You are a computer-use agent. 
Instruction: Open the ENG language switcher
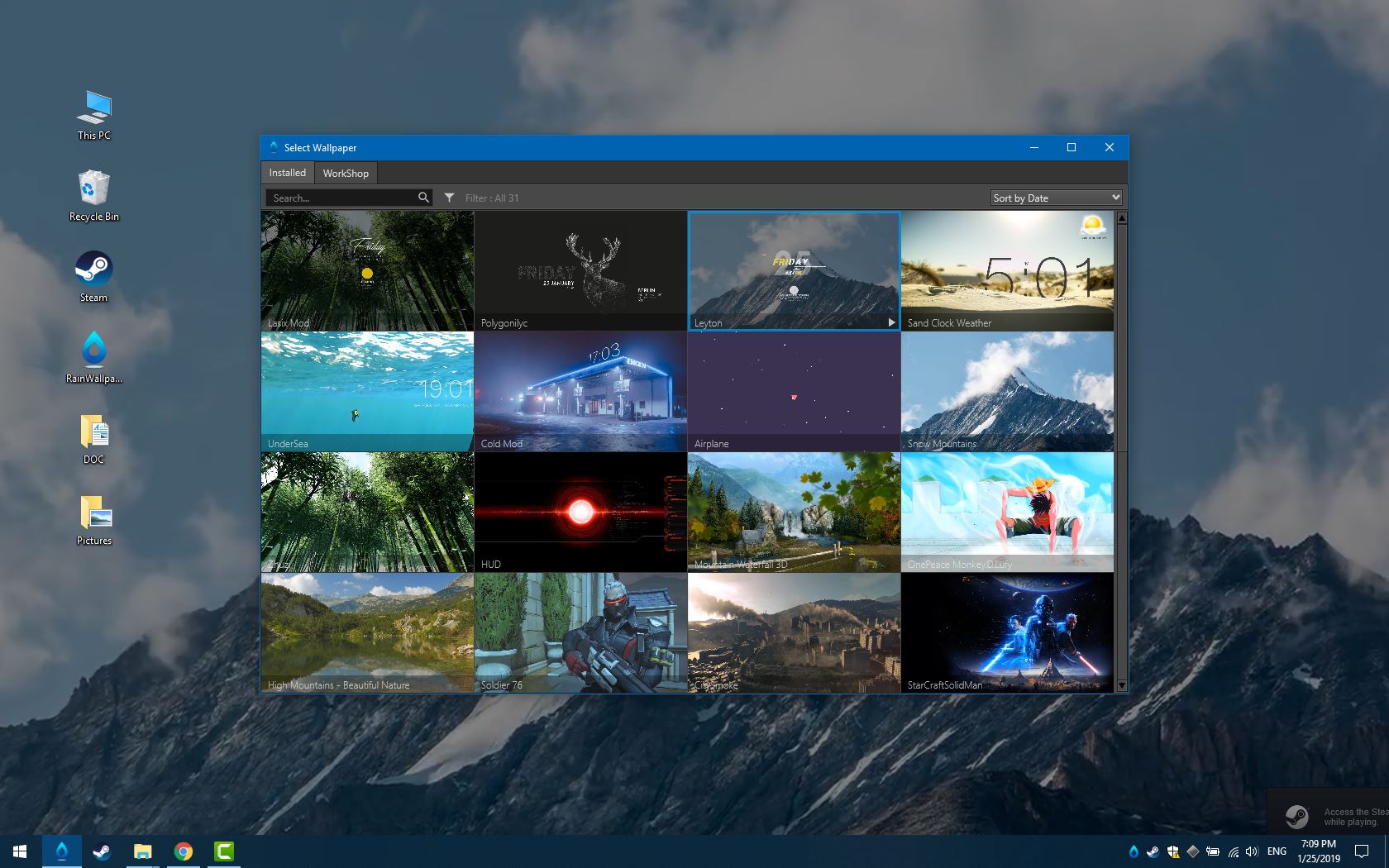coord(1276,851)
